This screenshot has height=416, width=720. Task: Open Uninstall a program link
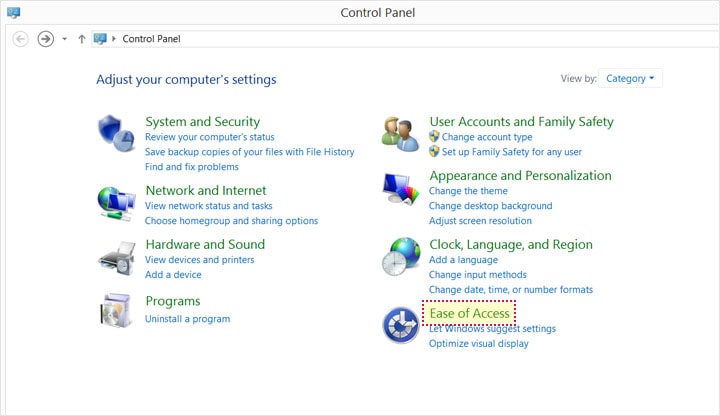pos(187,319)
